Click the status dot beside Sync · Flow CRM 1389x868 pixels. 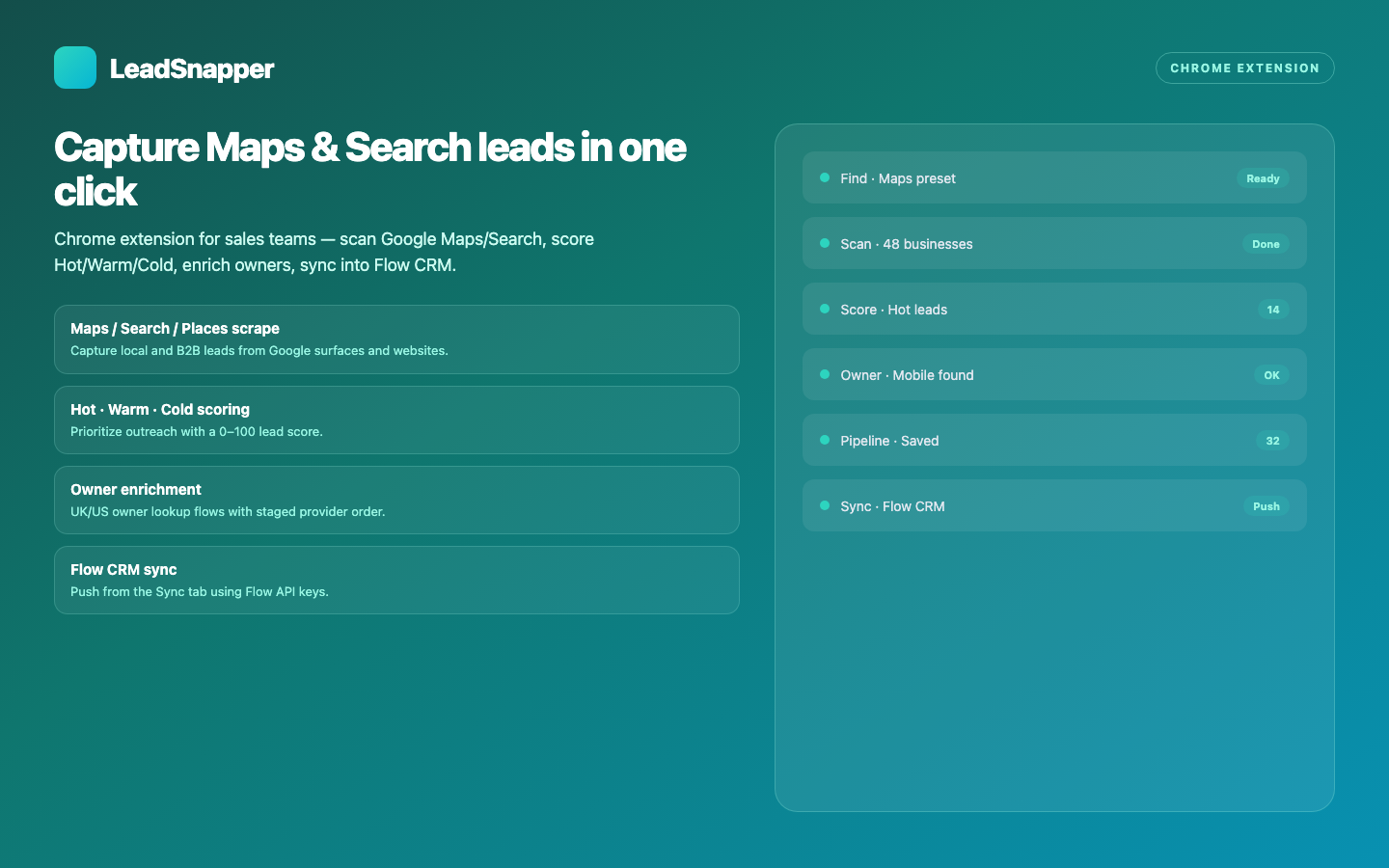[x=825, y=505]
